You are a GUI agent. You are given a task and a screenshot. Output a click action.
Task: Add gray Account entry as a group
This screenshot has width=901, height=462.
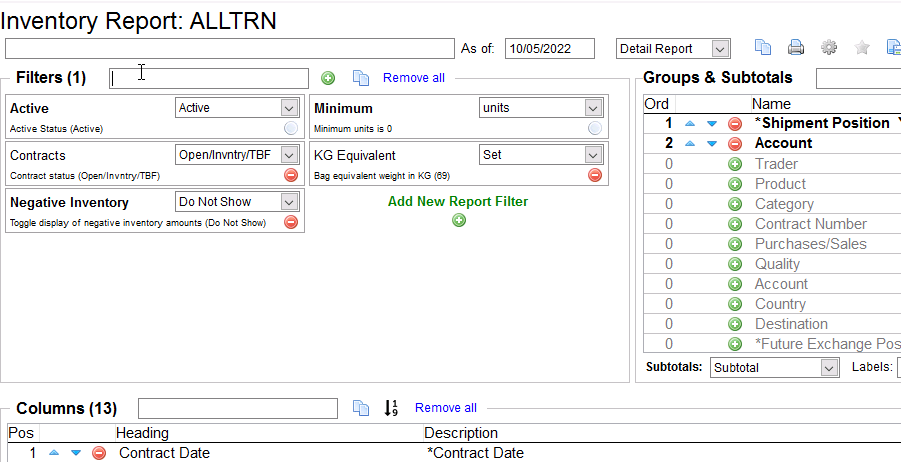pyautogui.click(x=734, y=284)
